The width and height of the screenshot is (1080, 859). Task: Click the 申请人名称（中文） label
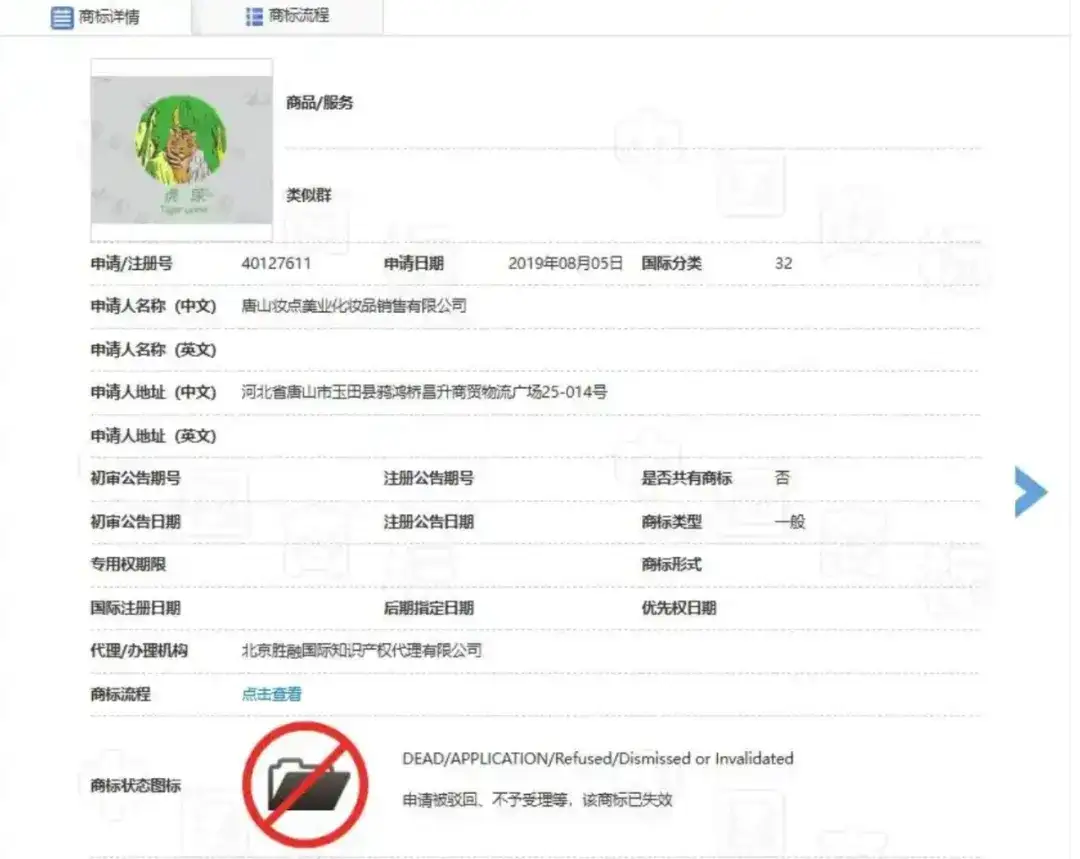(x=154, y=306)
